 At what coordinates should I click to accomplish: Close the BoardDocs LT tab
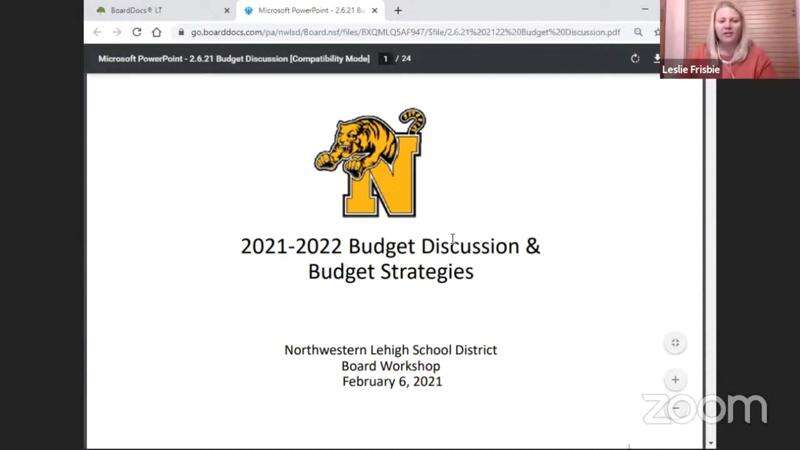227,11
